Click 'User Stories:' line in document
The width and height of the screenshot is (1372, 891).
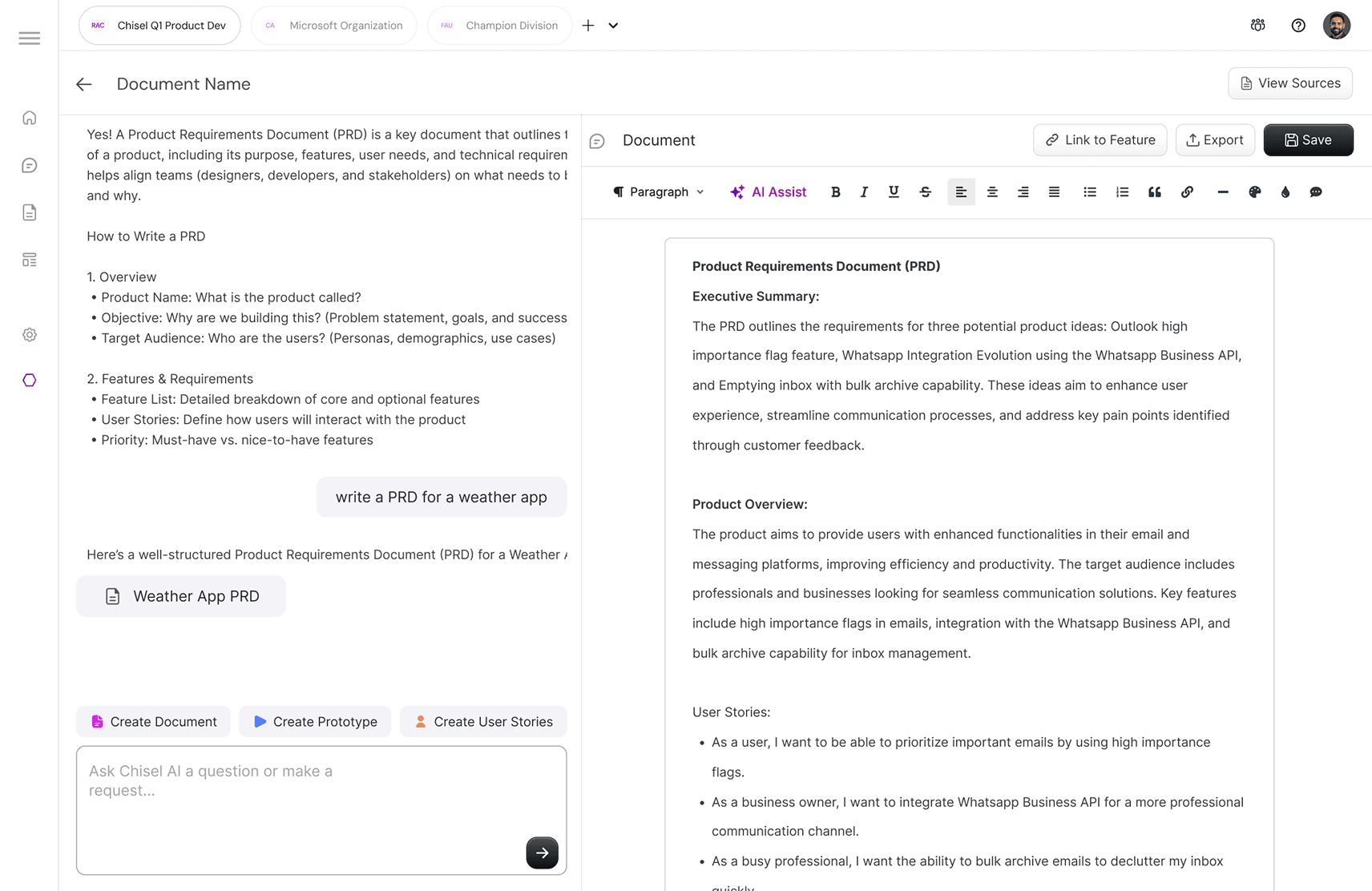click(x=731, y=712)
